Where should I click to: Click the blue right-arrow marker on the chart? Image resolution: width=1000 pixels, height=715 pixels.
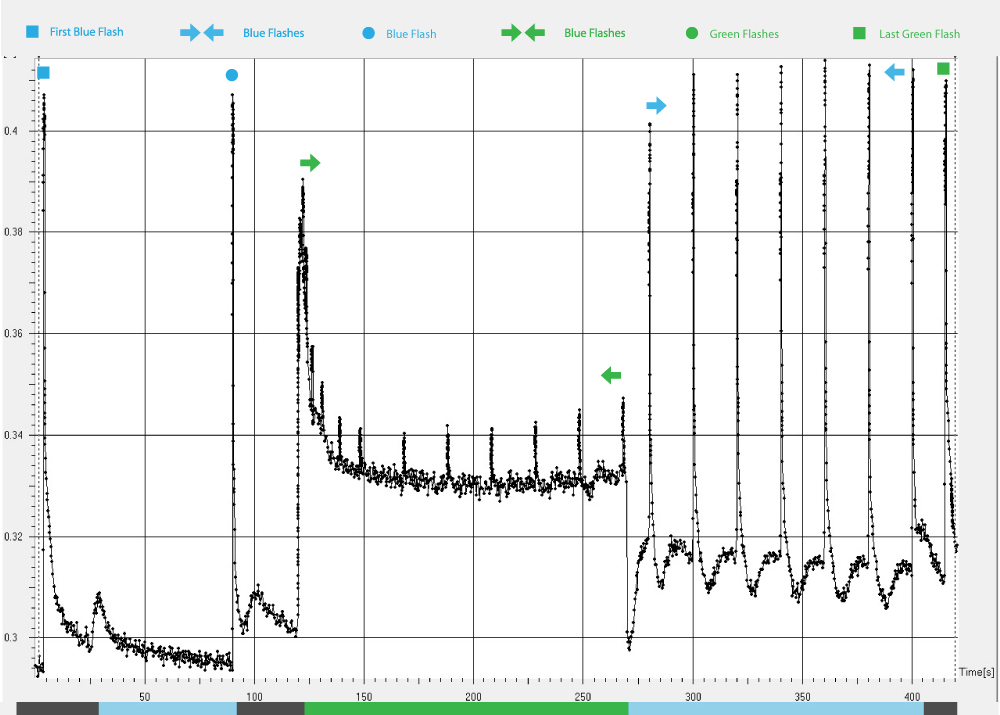656,105
